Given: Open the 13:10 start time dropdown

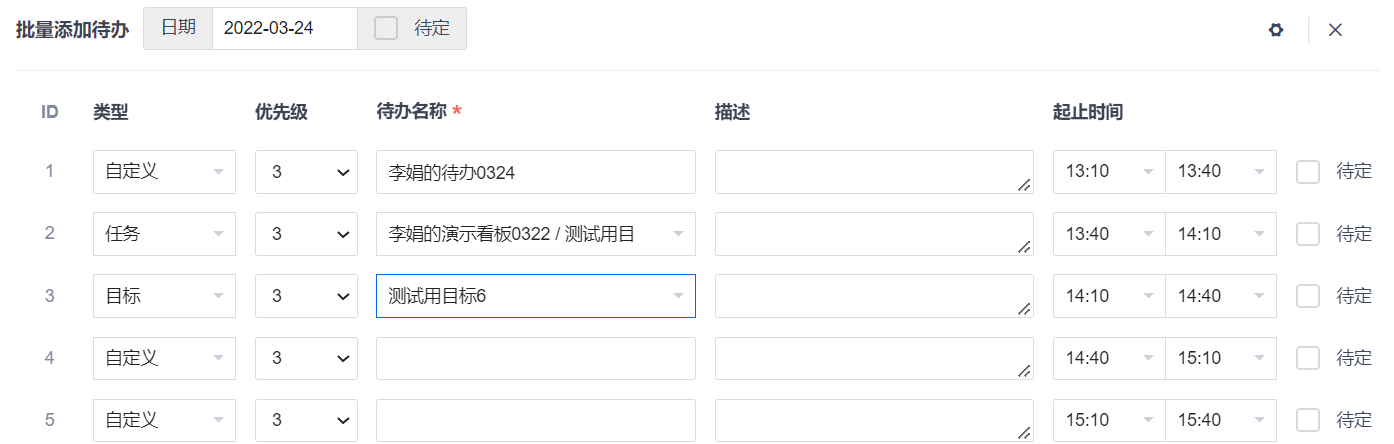Looking at the screenshot, I should (1109, 172).
